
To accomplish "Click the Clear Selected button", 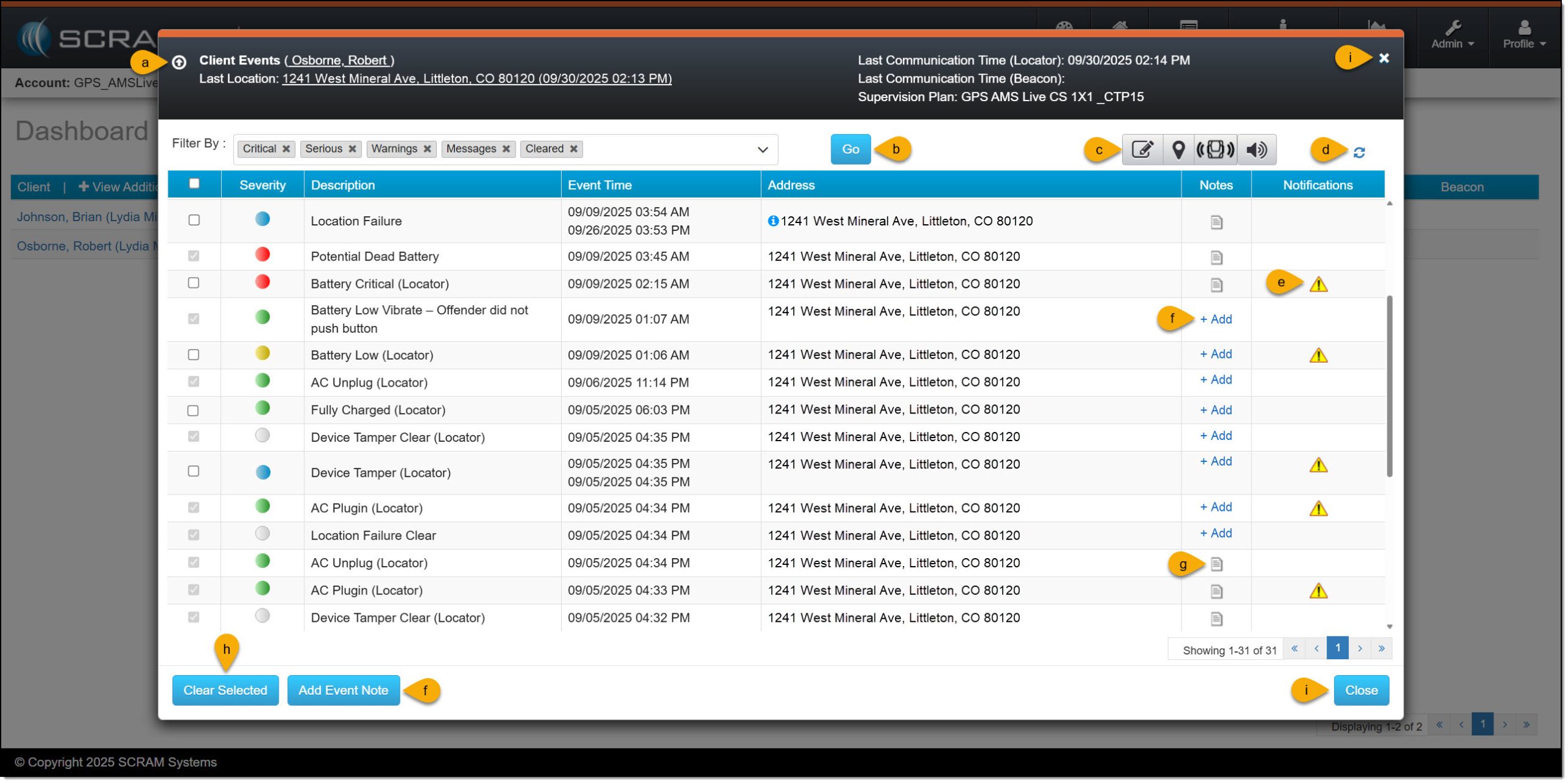I will (x=225, y=690).
